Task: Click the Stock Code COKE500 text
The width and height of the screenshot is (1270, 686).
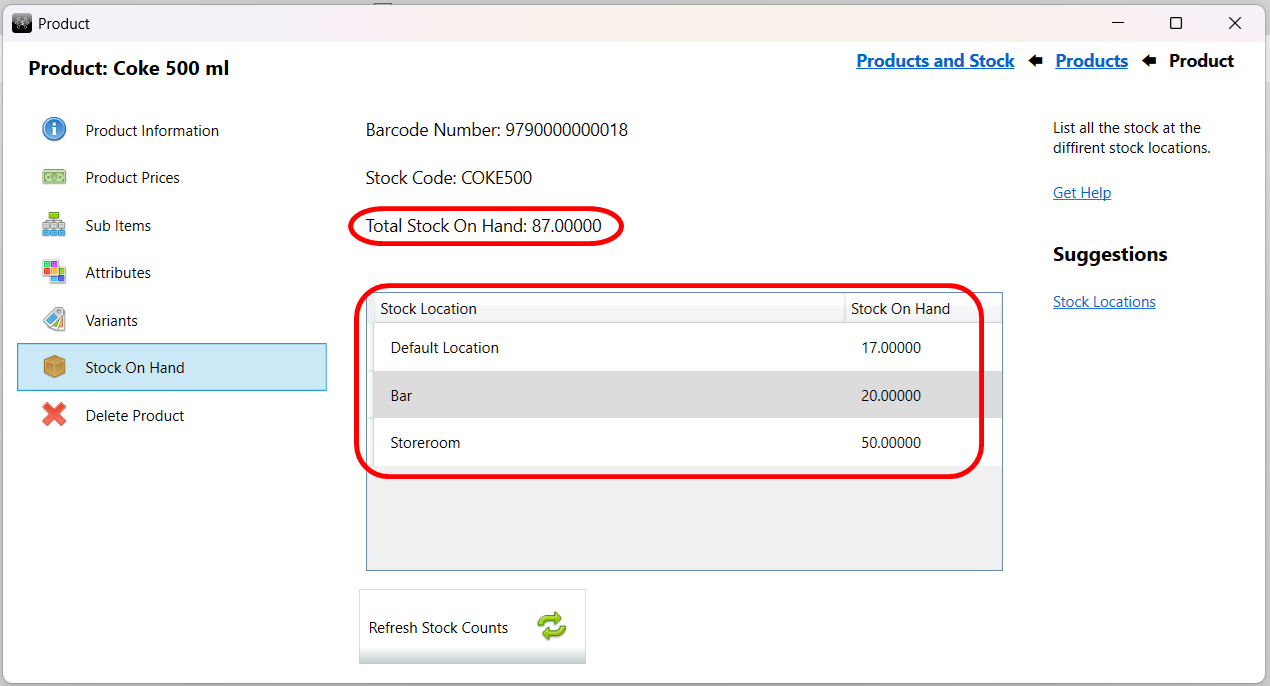Action: pyautogui.click(x=449, y=178)
